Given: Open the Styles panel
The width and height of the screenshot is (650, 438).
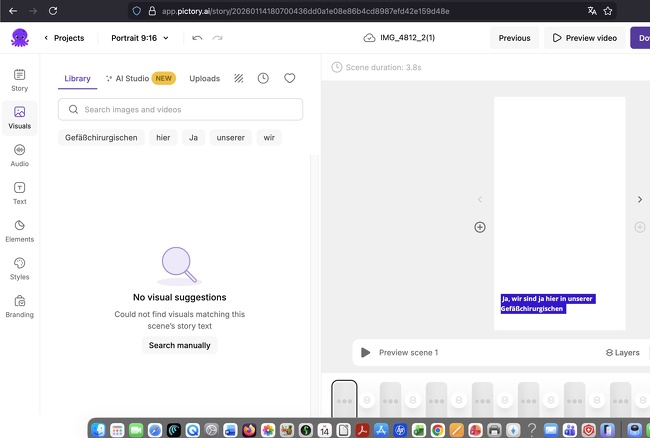Looking at the screenshot, I should coord(20,268).
